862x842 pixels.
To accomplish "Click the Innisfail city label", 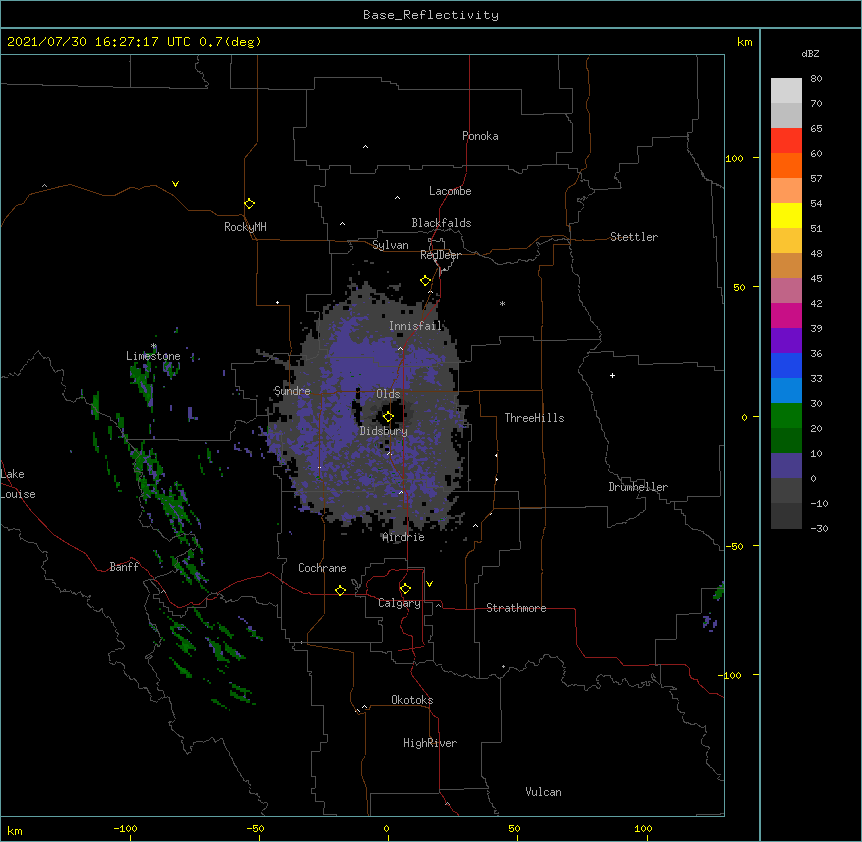I will tap(415, 326).
